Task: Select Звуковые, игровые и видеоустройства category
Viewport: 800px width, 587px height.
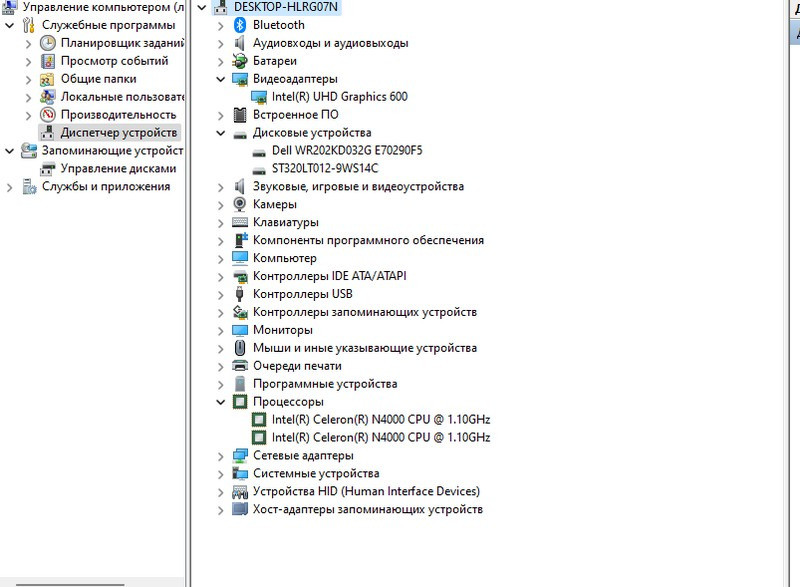Action: point(358,187)
